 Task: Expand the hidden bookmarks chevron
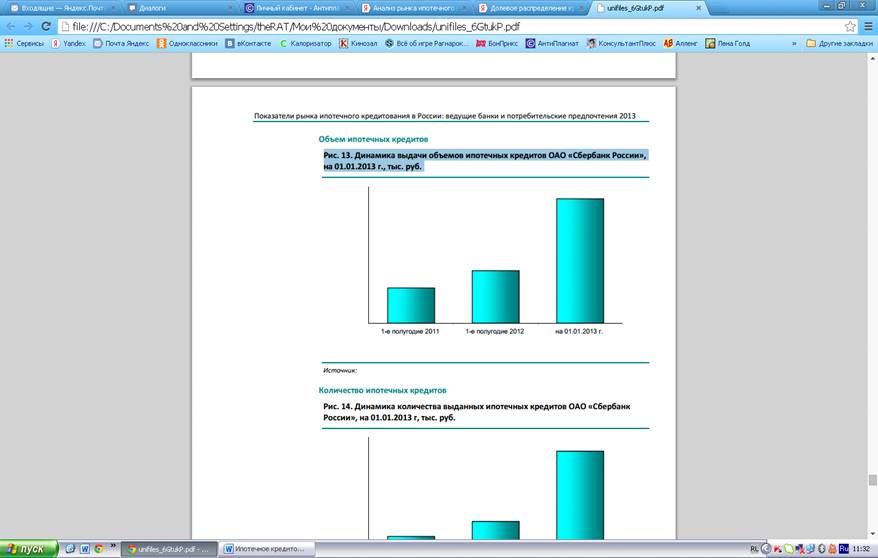pos(796,43)
